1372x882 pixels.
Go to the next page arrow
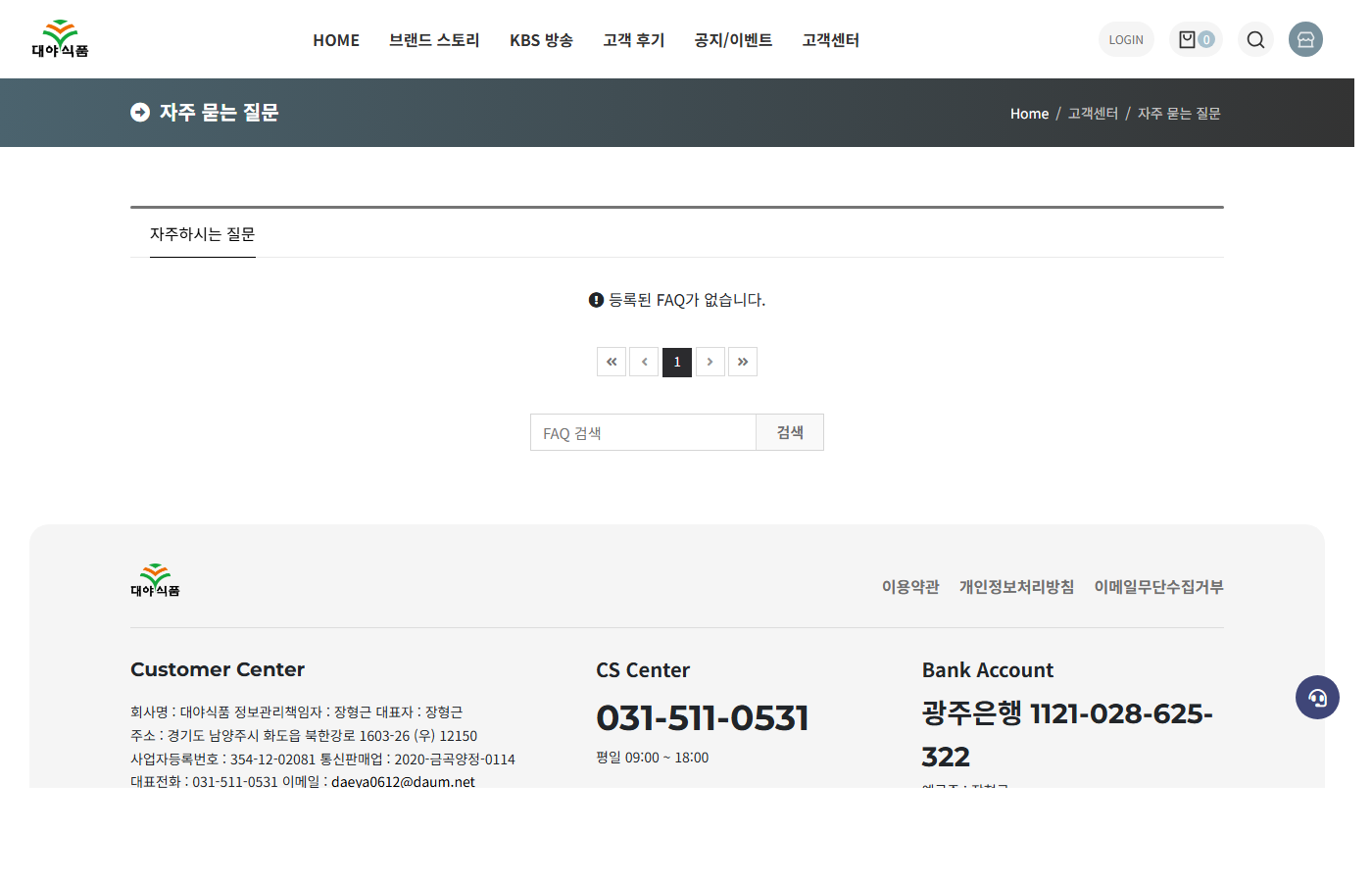click(710, 362)
